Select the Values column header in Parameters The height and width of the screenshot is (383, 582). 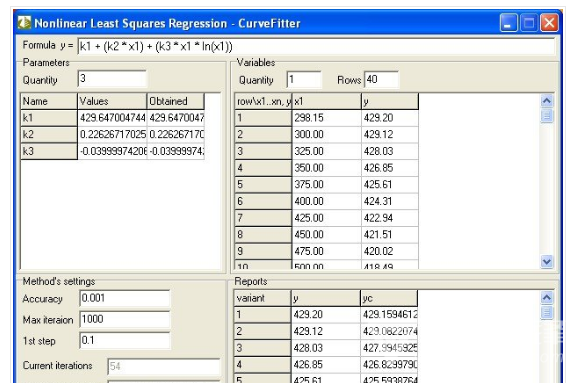[x=112, y=101]
